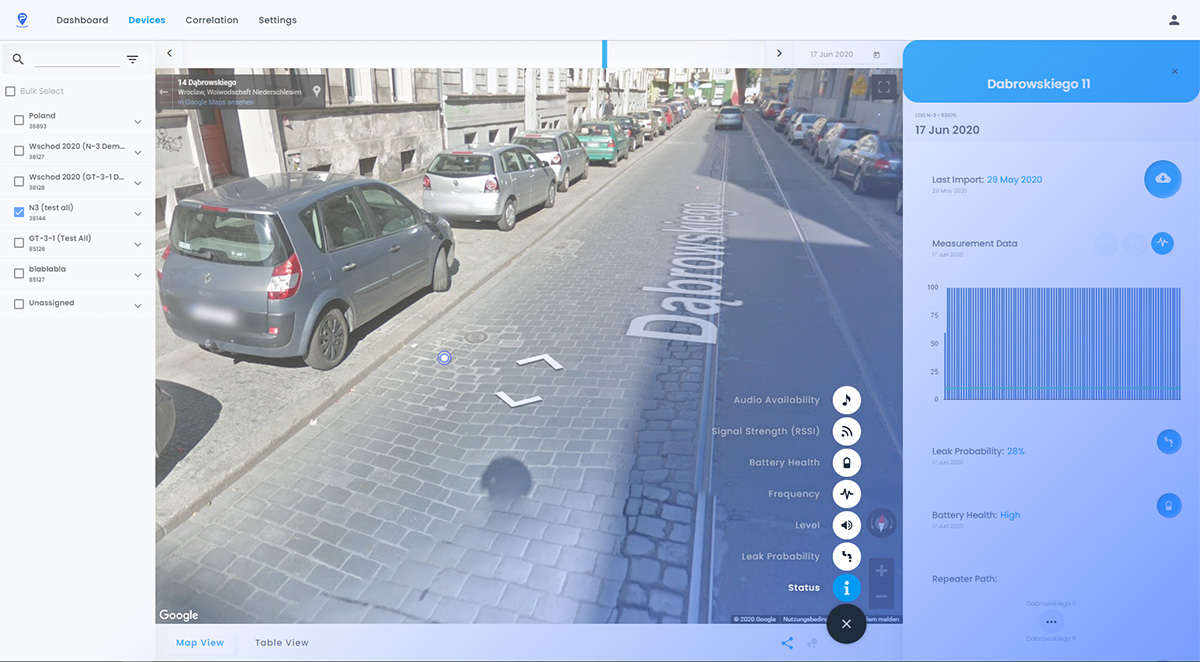Viewport: 1200px width, 662px height.
Task: Click the Street View back arrow
Action: point(164,92)
